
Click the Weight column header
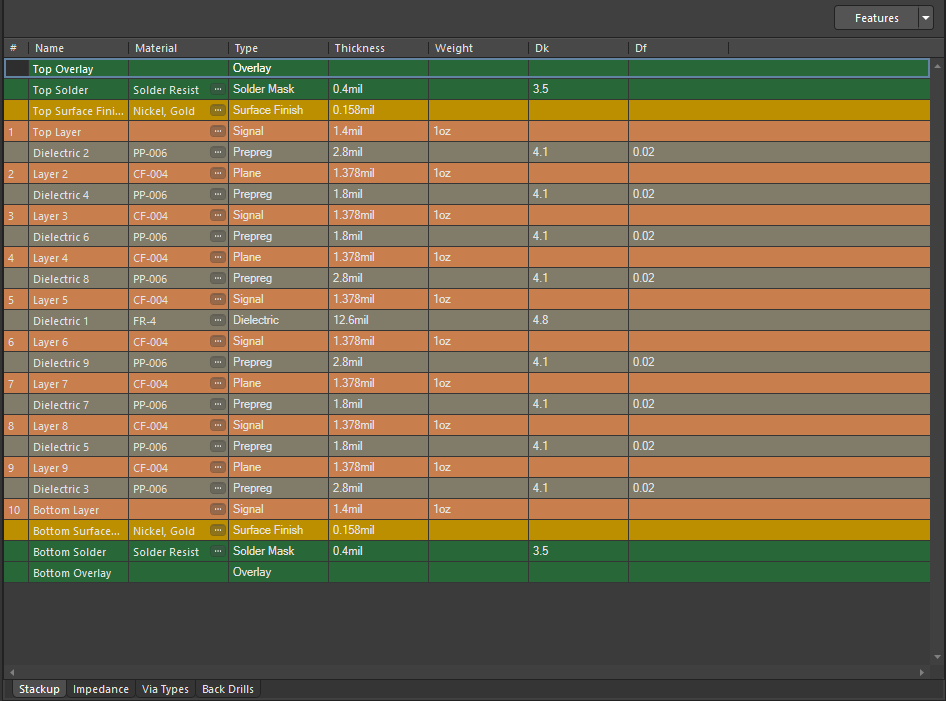(478, 48)
